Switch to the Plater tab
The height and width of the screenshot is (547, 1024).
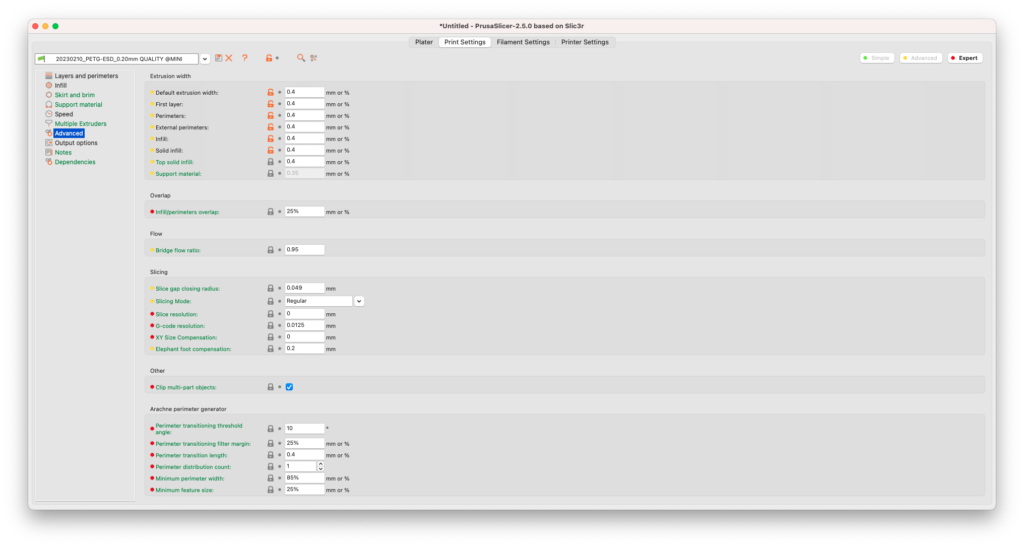tap(424, 42)
